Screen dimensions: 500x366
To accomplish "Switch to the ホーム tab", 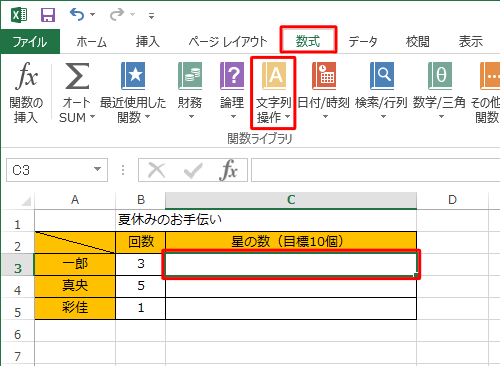I will pos(92,42).
